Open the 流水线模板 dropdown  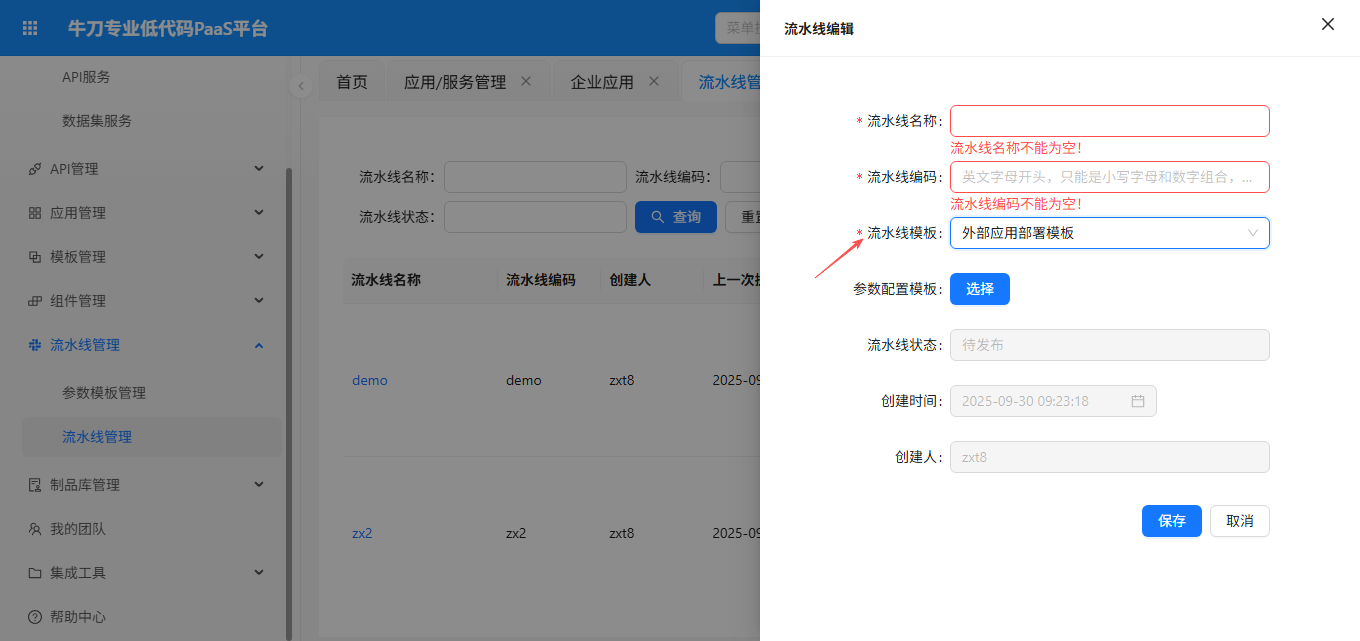tap(1109, 233)
